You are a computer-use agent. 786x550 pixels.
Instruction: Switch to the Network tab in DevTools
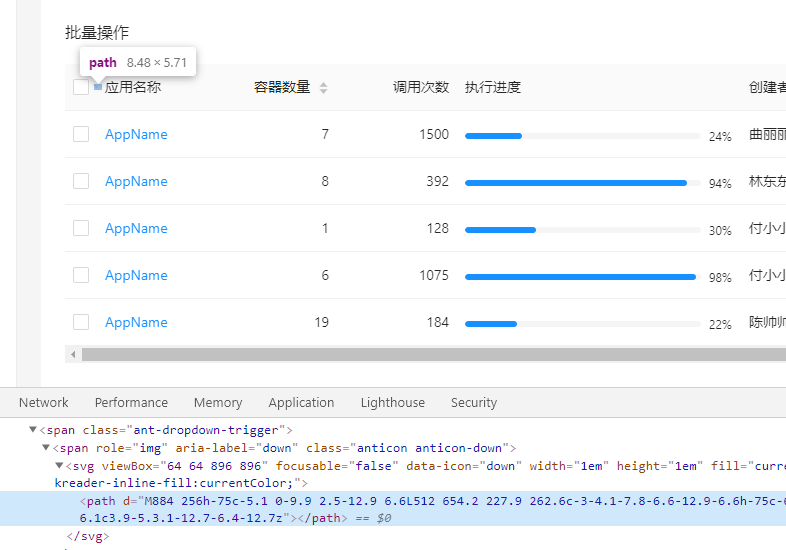coord(44,403)
